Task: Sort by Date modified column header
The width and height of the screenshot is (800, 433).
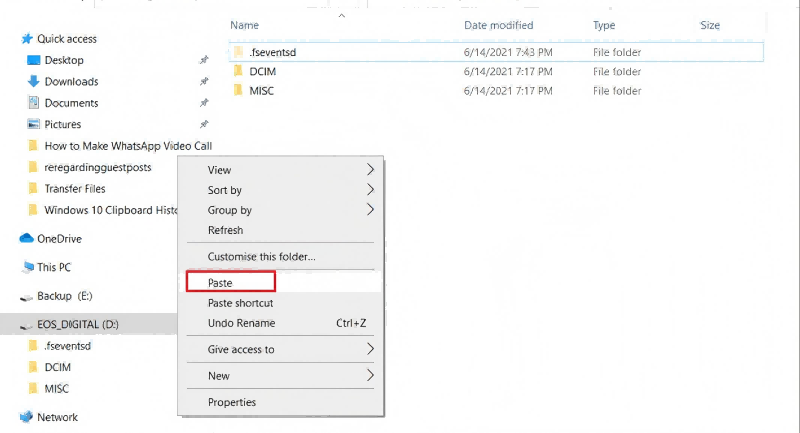Action: pyautogui.click(x=498, y=25)
